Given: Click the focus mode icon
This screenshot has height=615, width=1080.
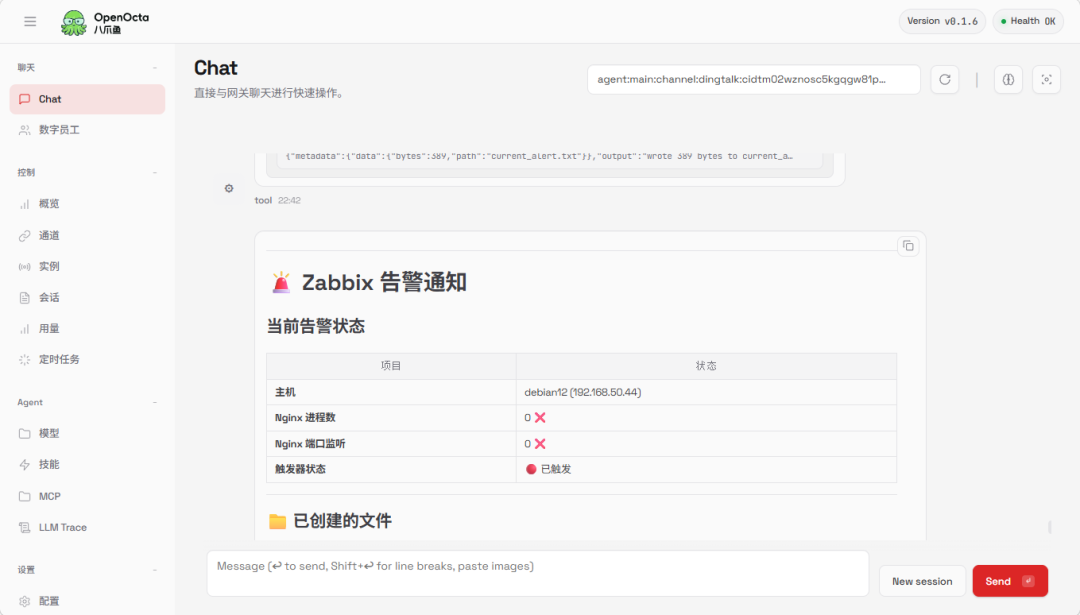Looking at the screenshot, I should click(1046, 79).
